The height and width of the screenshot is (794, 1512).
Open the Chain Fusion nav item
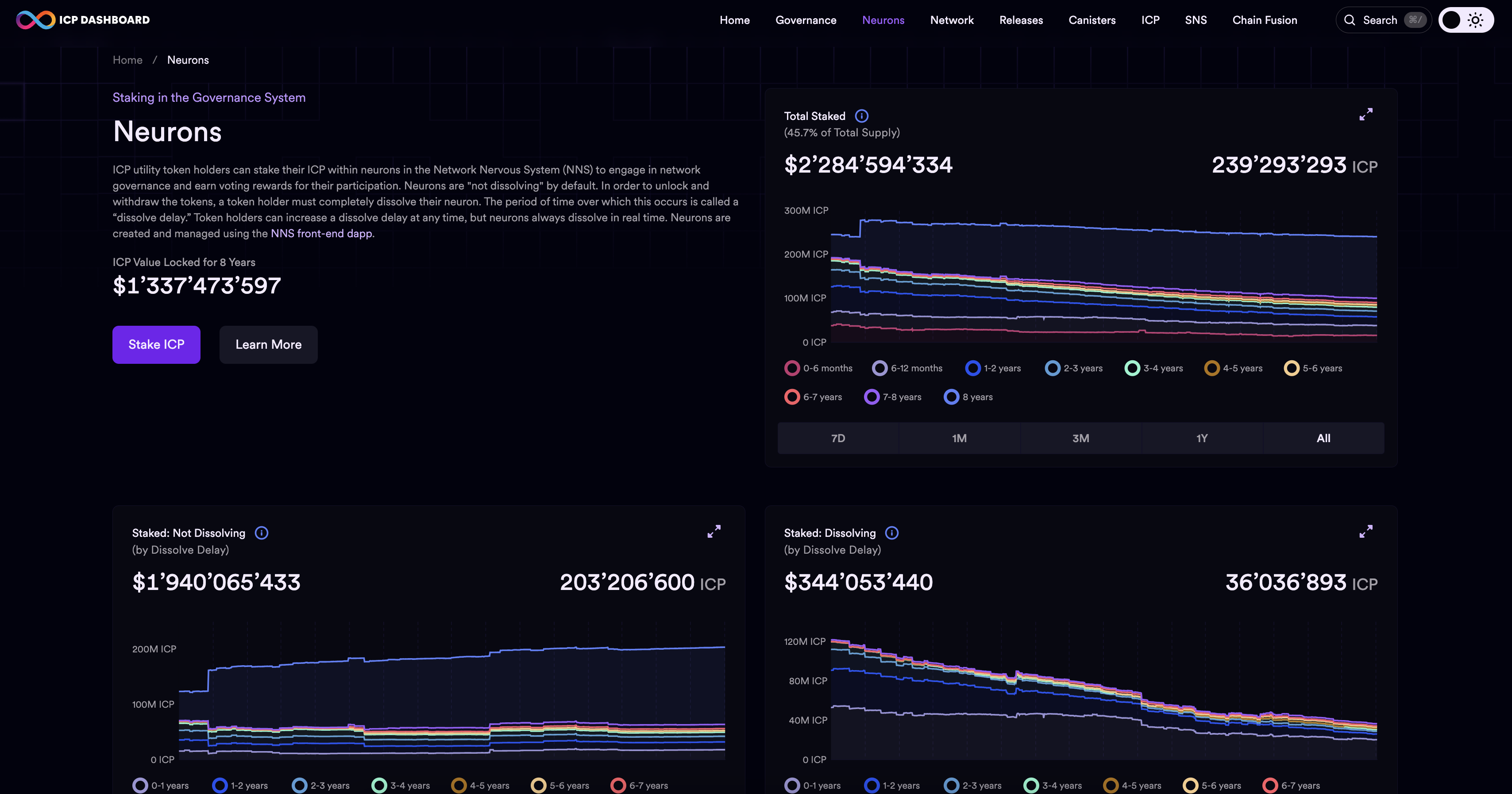pyautogui.click(x=1264, y=20)
